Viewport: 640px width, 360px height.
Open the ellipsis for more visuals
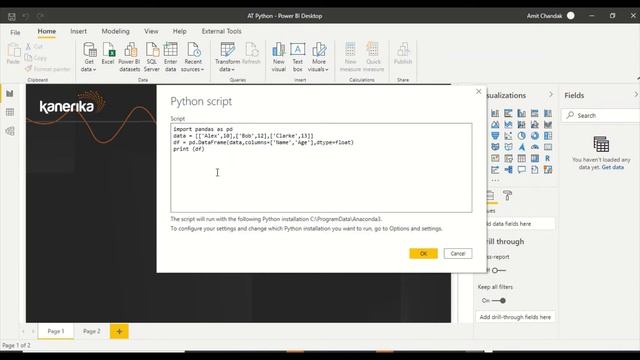[495, 180]
